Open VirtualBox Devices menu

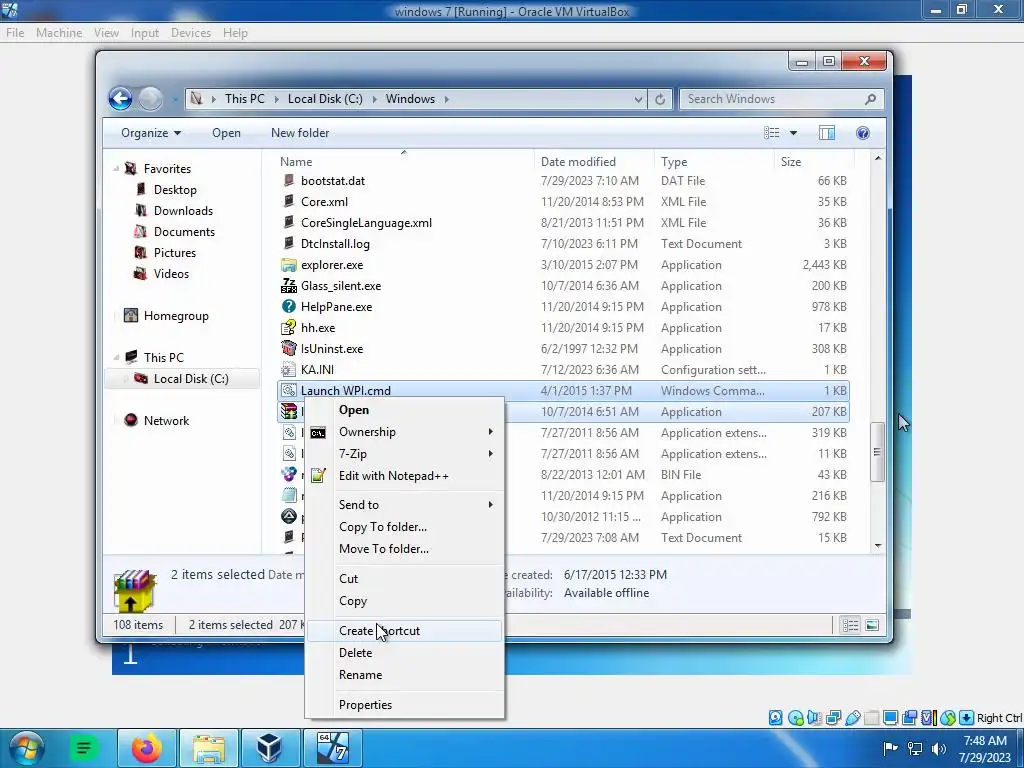tap(191, 33)
